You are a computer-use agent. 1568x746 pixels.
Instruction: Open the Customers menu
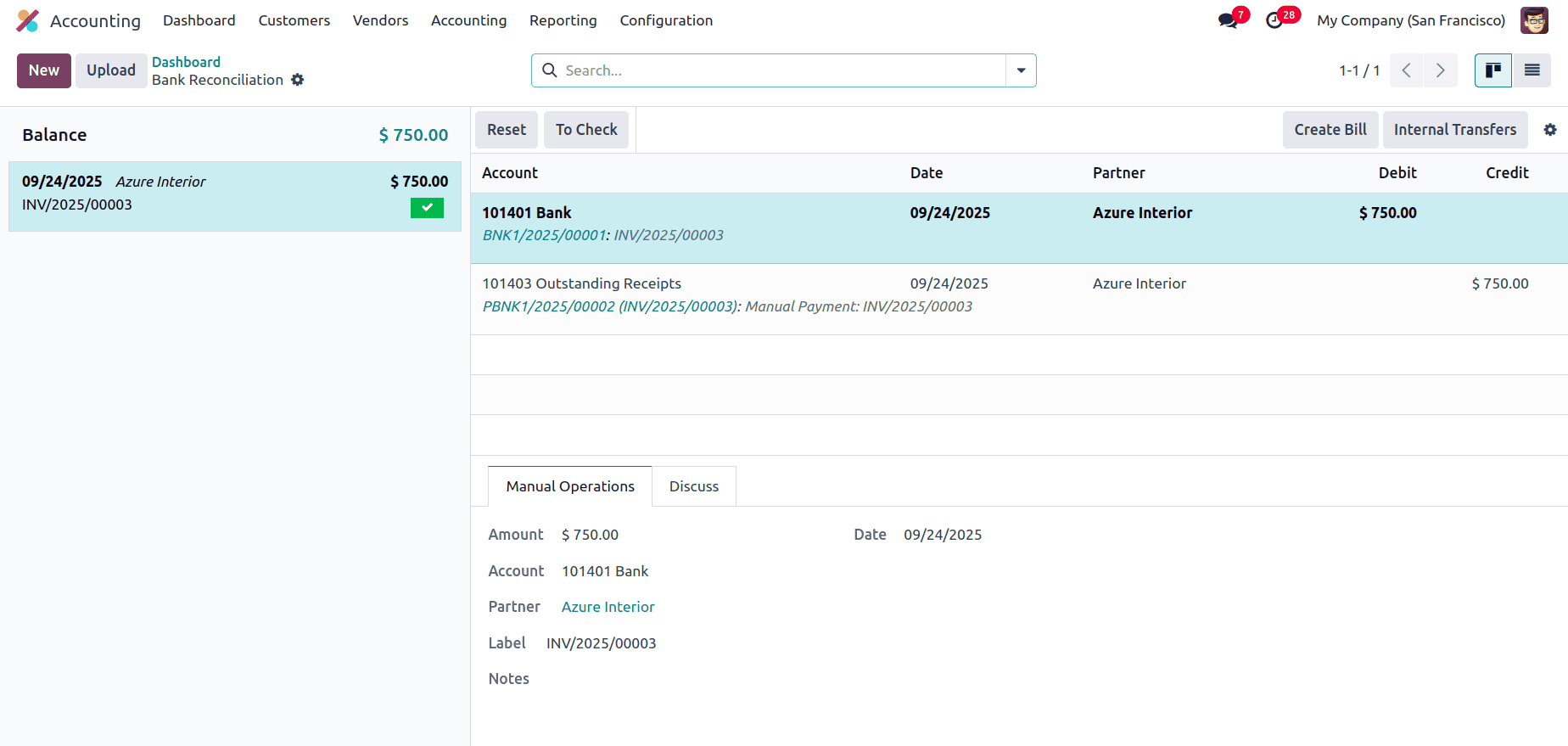(x=294, y=20)
